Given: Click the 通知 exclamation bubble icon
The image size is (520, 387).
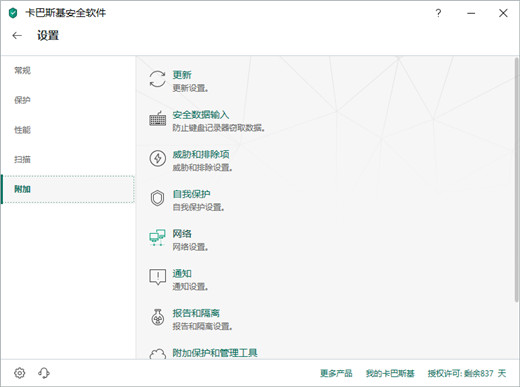Looking at the screenshot, I should pos(157,277).
